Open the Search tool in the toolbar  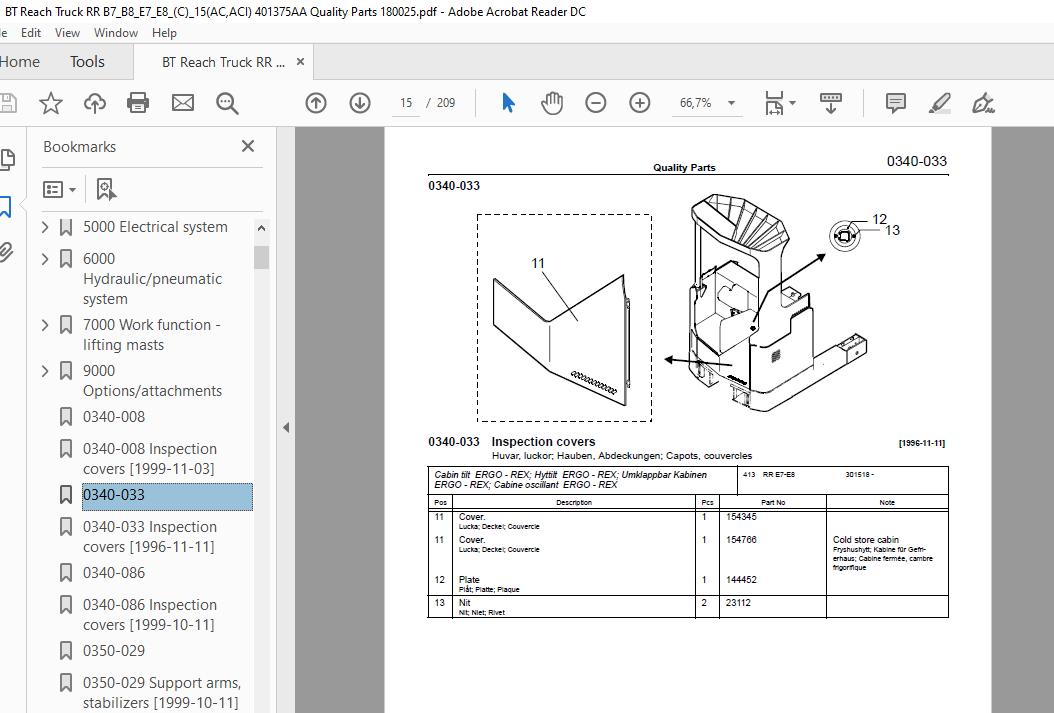[x=227, y=102]
